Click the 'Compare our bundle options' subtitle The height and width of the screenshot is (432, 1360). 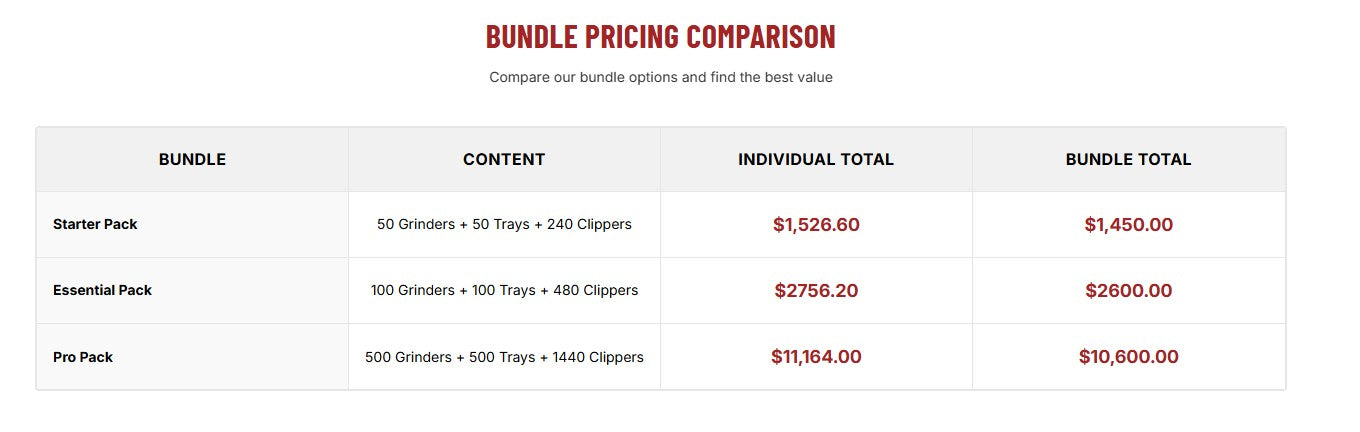(x=660, y=77)
